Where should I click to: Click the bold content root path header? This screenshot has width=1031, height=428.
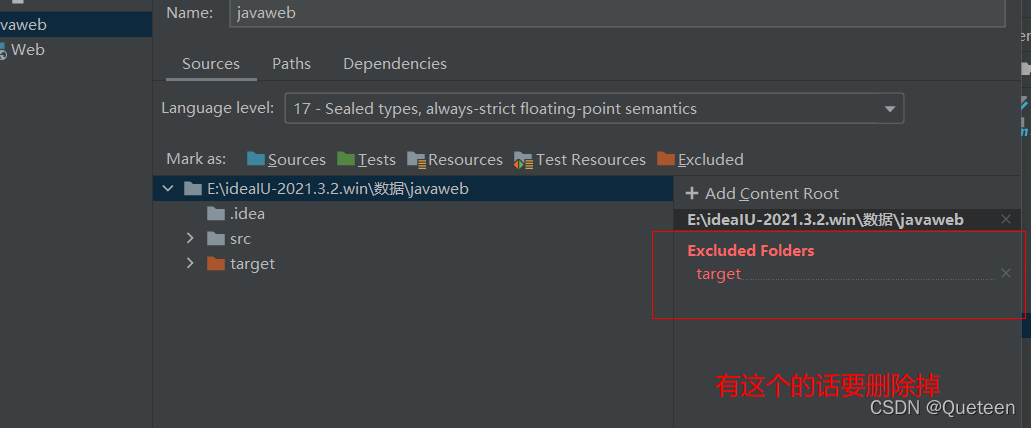(825, 220)
